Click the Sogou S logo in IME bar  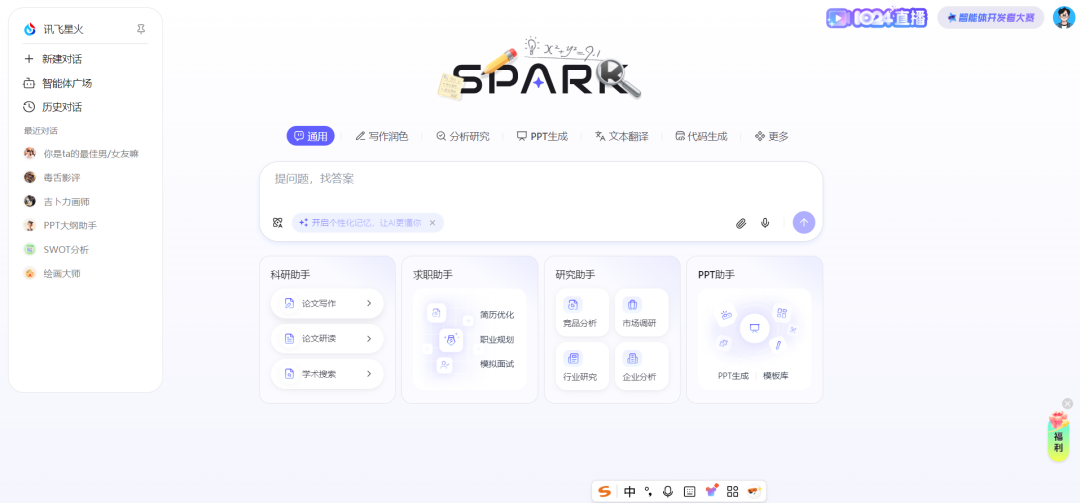coord(605,491)
